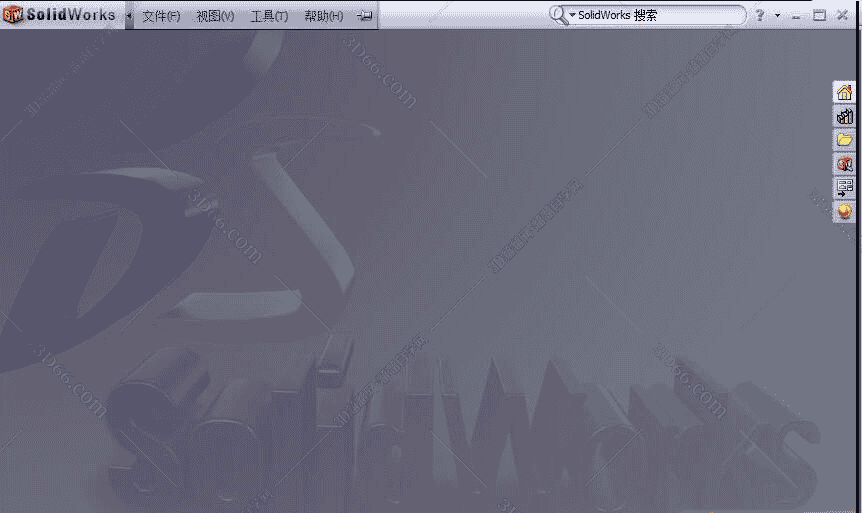This screenshot has width=862, height=513.
Task: Click into the SolidWorks 搜索 field
Action: point(660,16)
